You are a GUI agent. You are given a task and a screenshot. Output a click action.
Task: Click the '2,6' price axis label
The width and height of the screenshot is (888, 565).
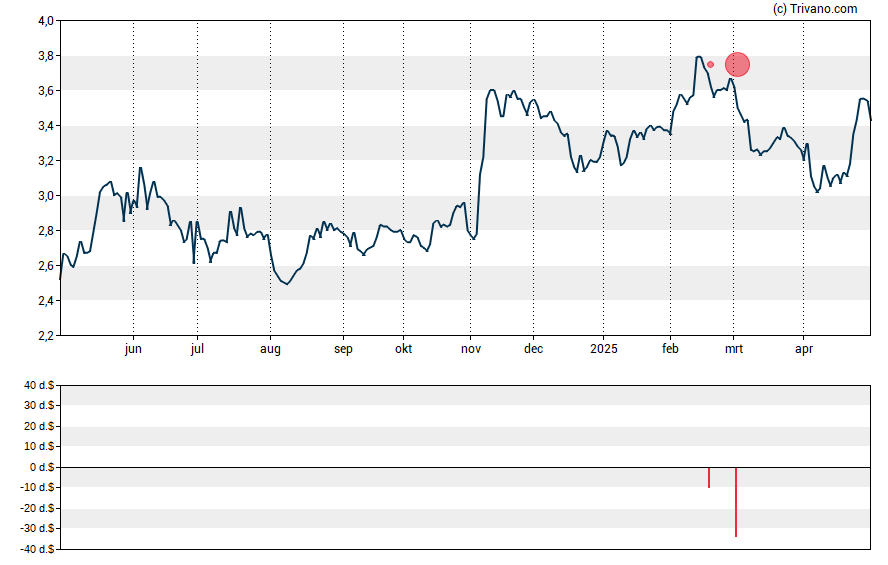point(46,266)
